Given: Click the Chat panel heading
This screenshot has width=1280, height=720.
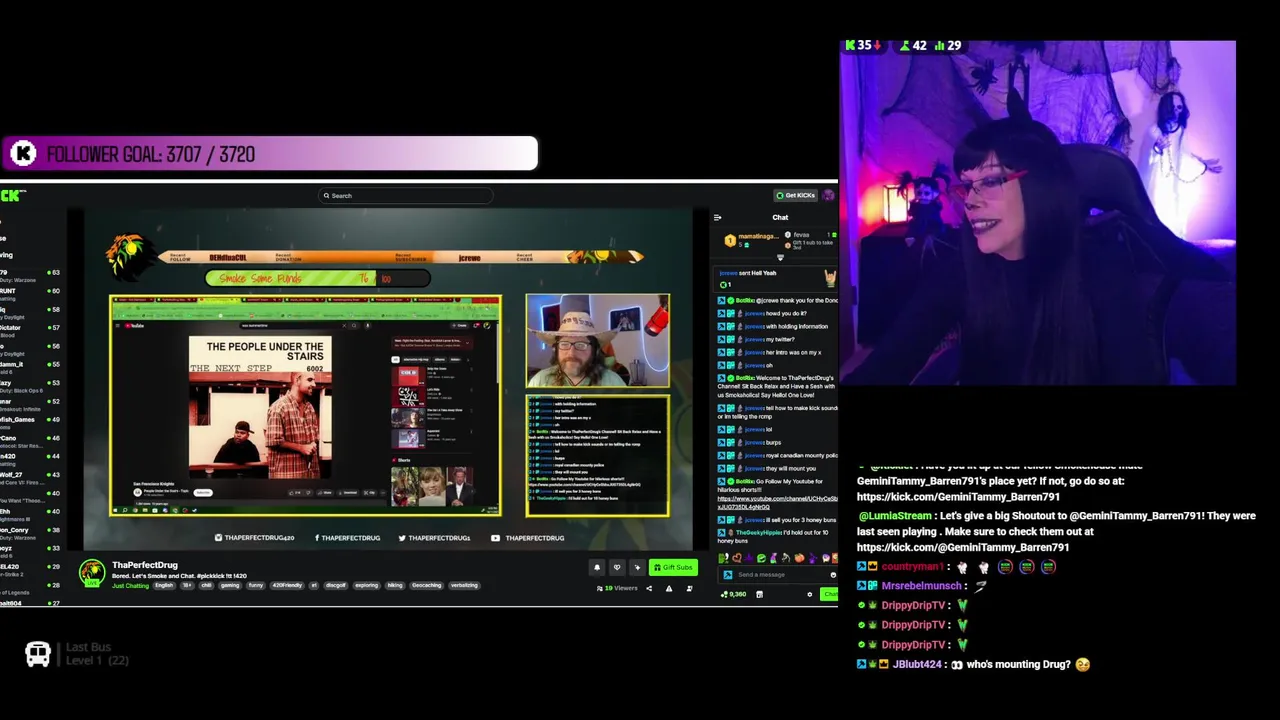Looking at the screenshot, I should click(x=780, y=217).
